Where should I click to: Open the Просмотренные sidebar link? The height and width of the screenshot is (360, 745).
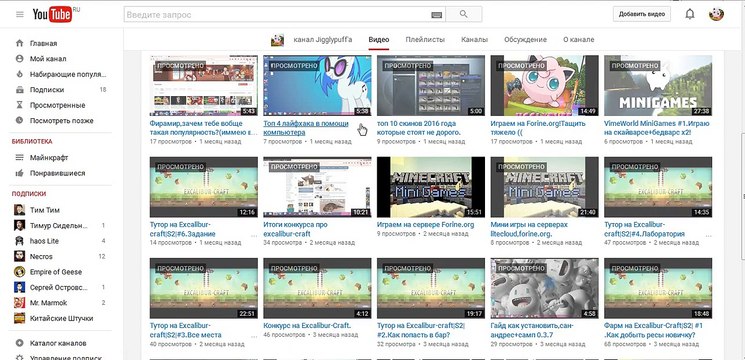pyautogui.click(x=57, y=105)
